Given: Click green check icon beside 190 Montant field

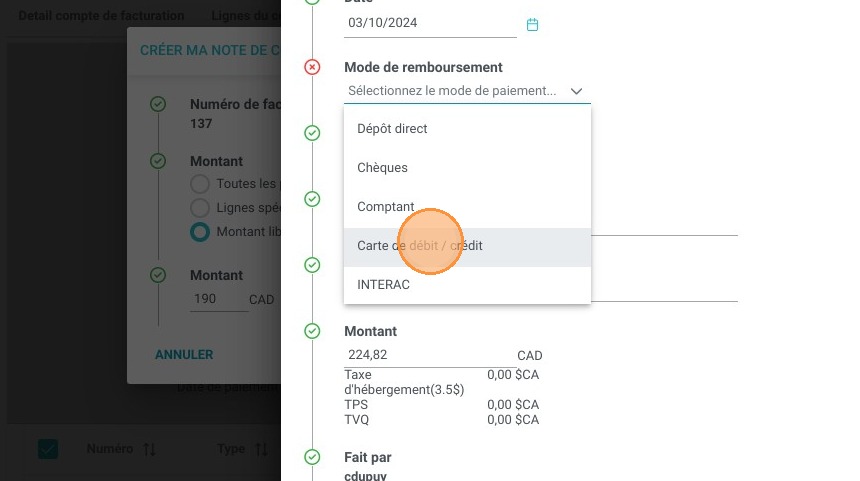Looking at the screenshot, I should (157, 275).
